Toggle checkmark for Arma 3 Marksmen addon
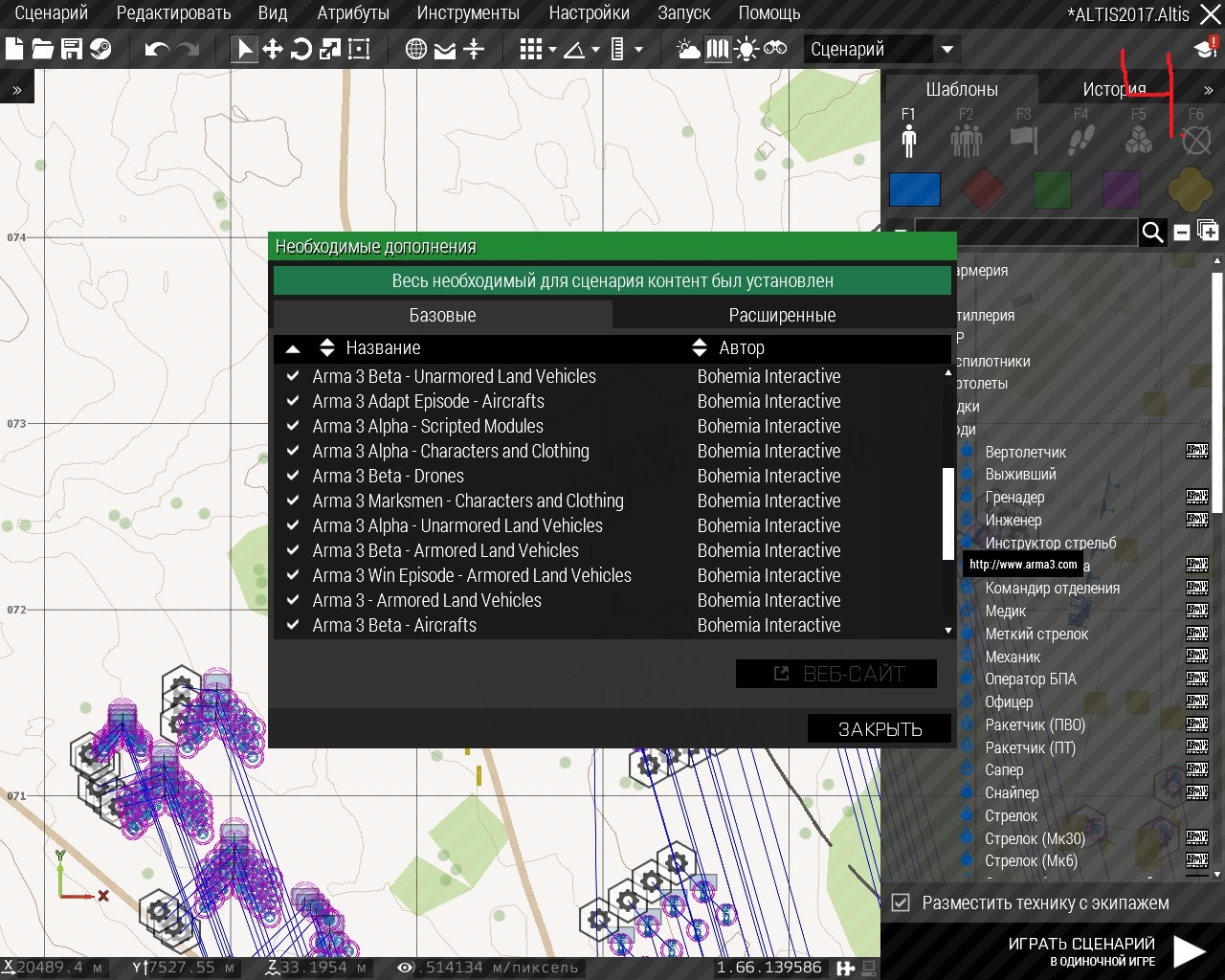 click(x=293, y=501)
